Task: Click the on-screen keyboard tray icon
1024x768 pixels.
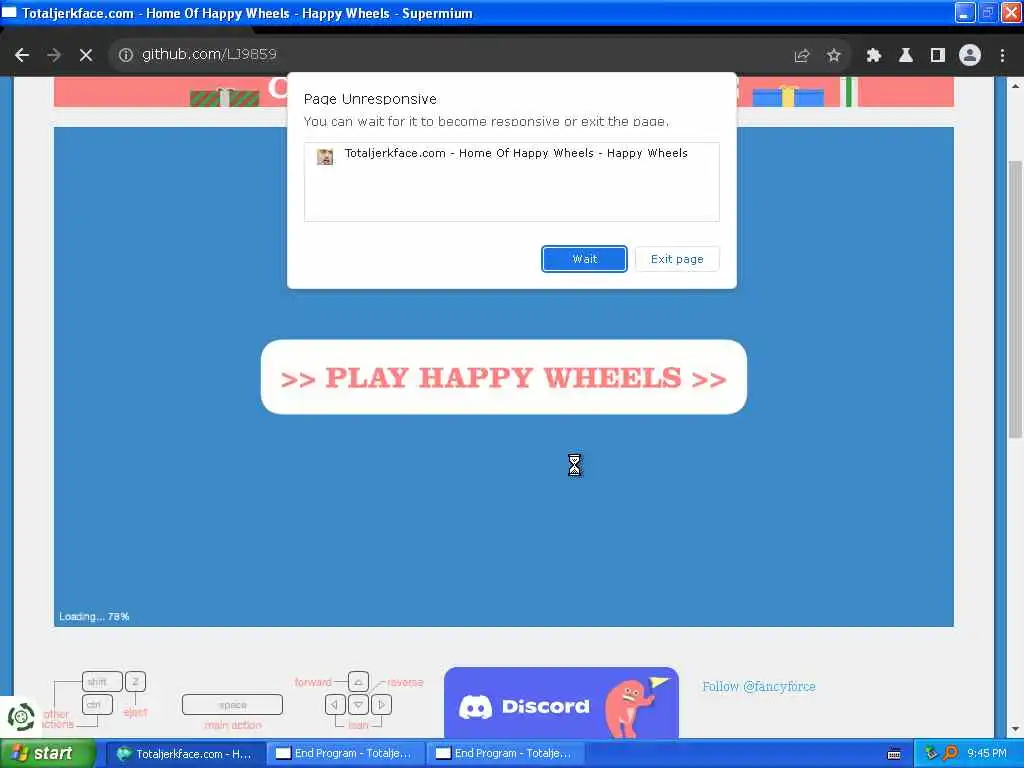Action: click(x=894, y=754)
